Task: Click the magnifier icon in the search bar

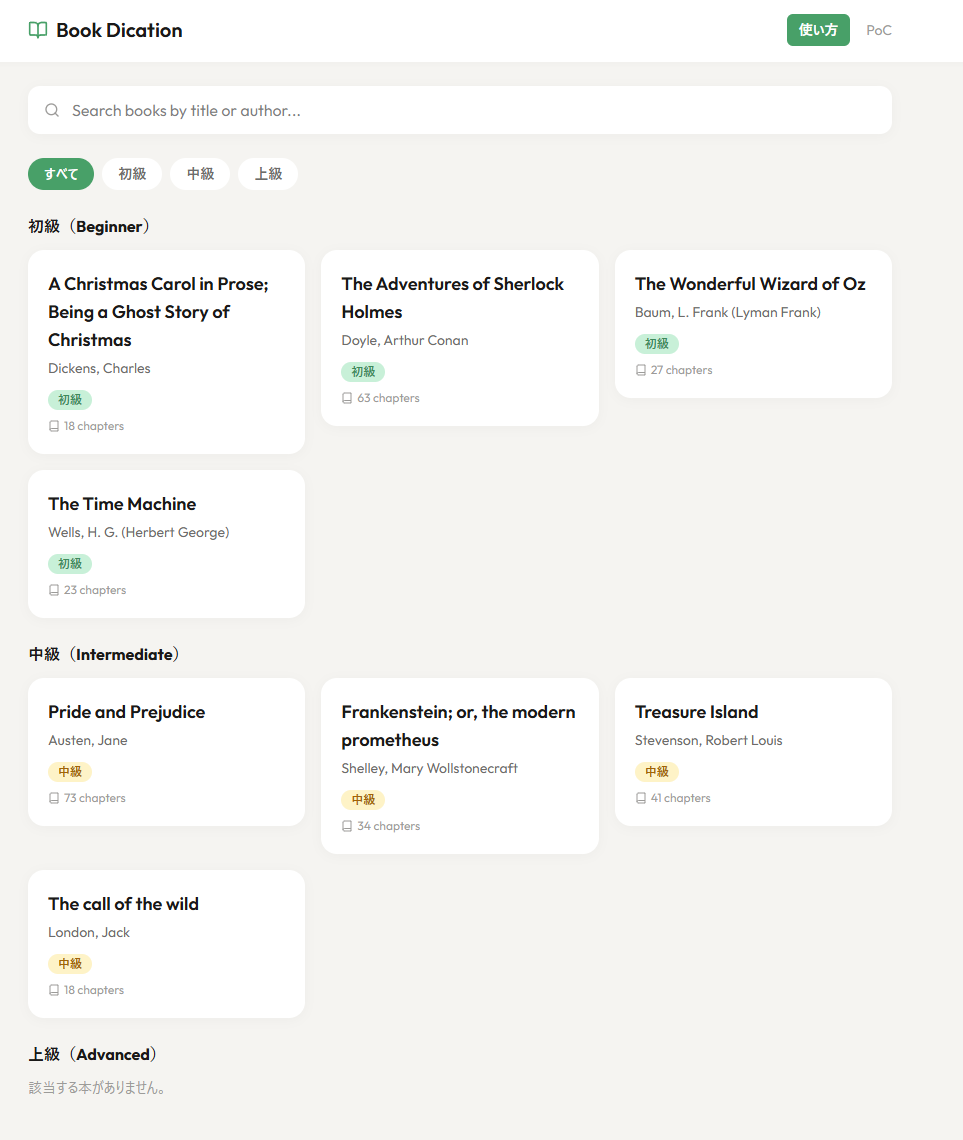Action: coord(52,110)
